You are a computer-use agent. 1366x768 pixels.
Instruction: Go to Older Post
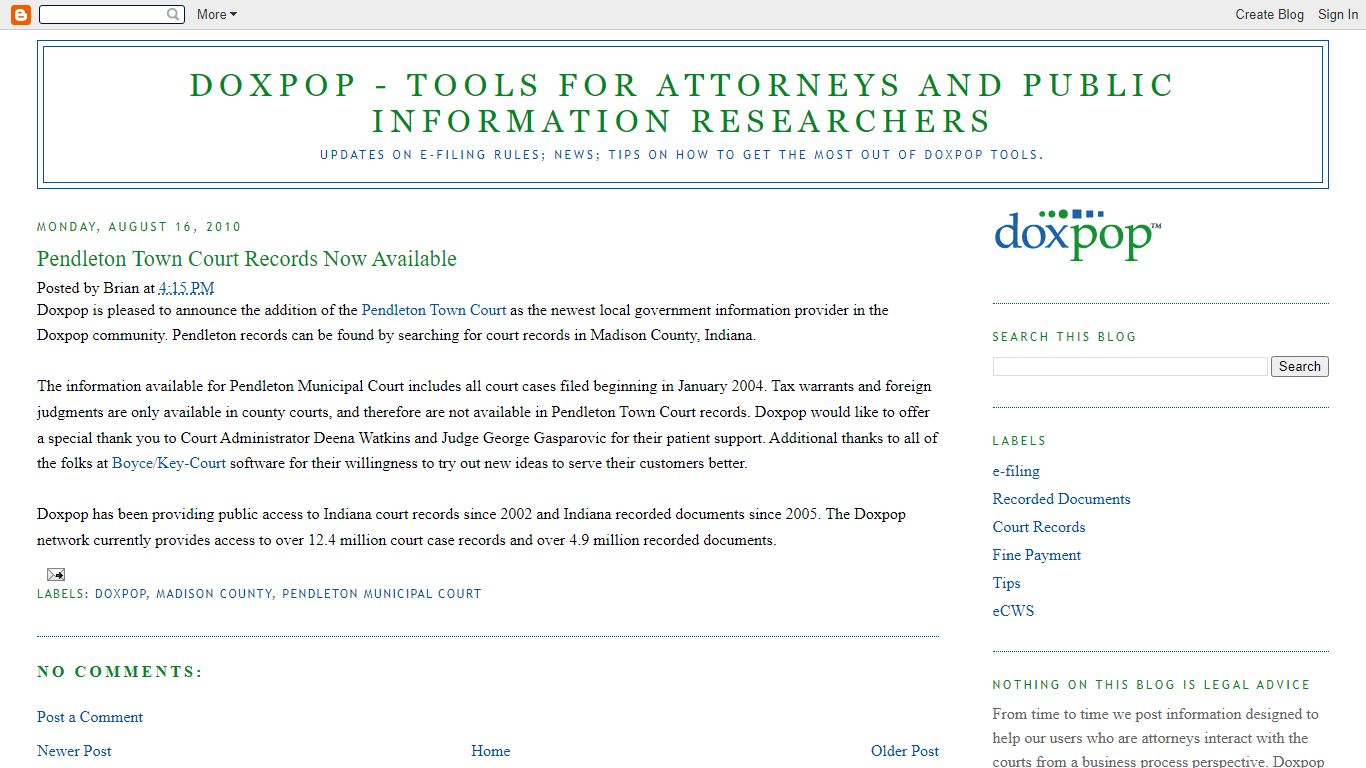coord(905,751)
